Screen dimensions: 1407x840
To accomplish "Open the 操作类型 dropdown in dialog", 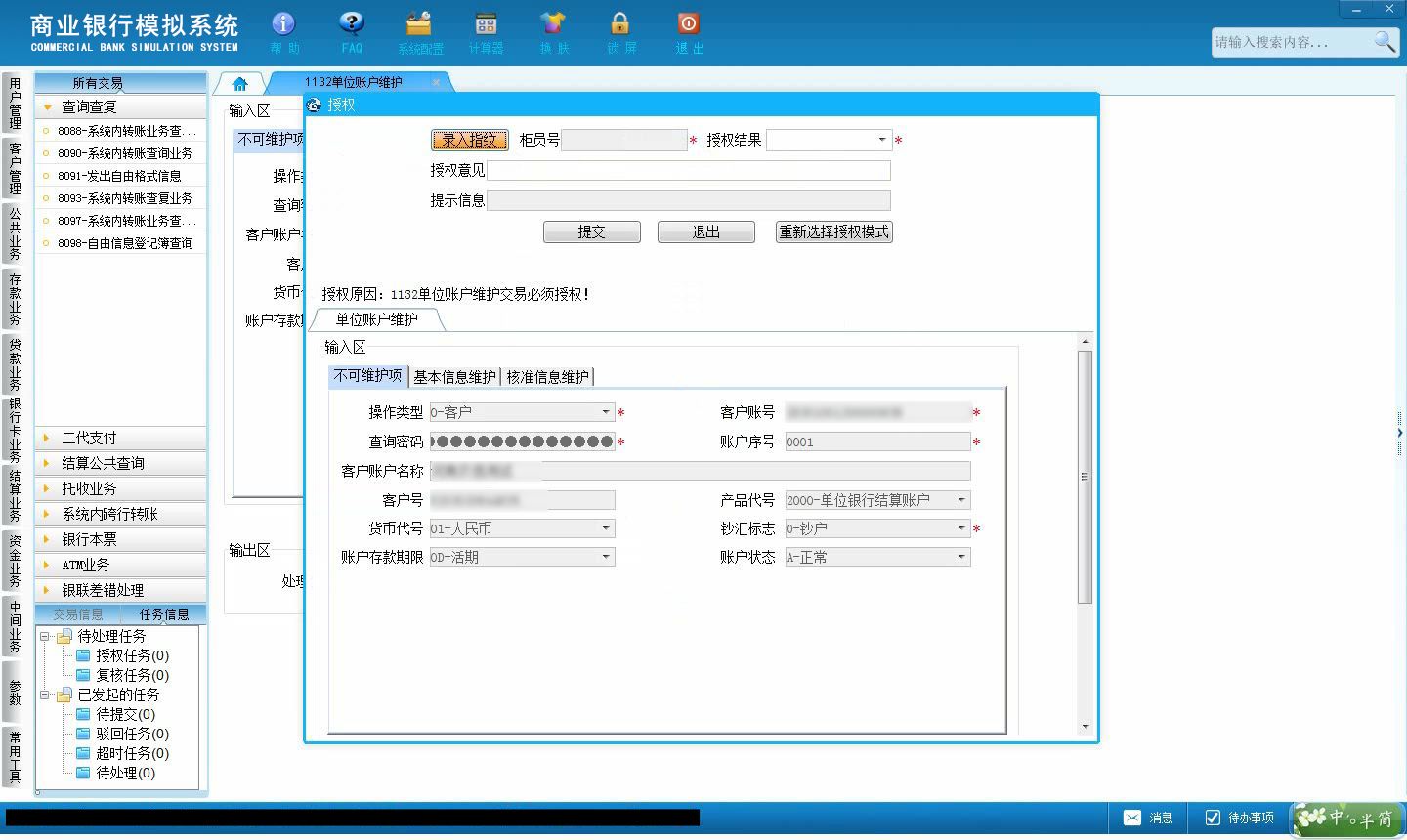I will pyautogui.click(x=606, y=412).
